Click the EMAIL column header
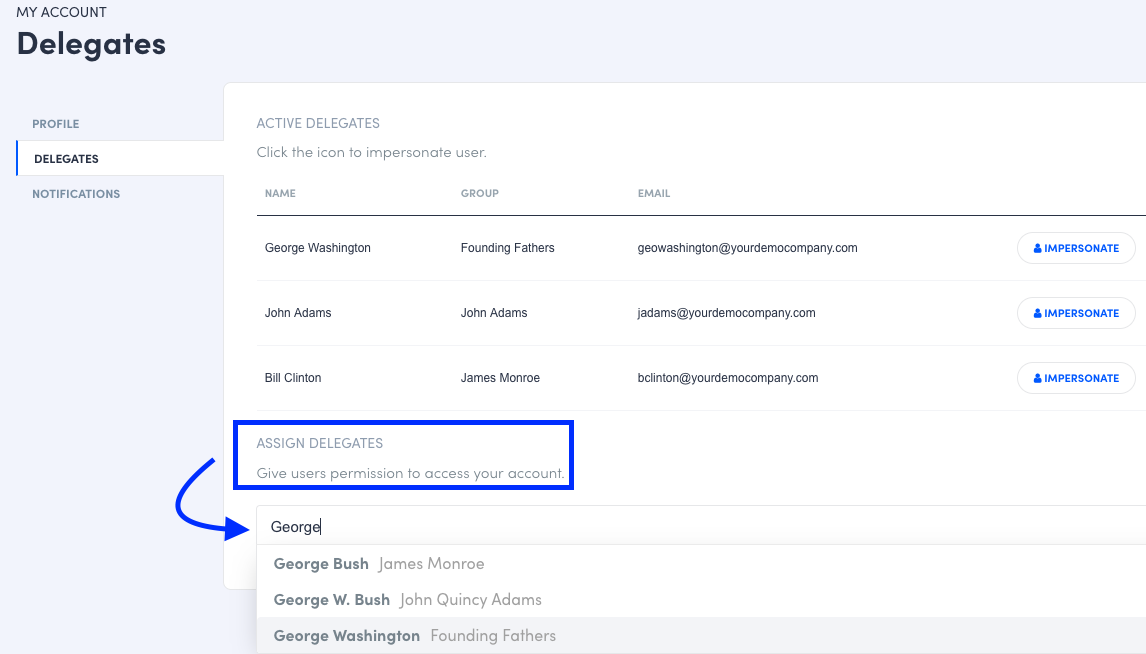This screenshot has width=1146, height=654. [654, 193]
